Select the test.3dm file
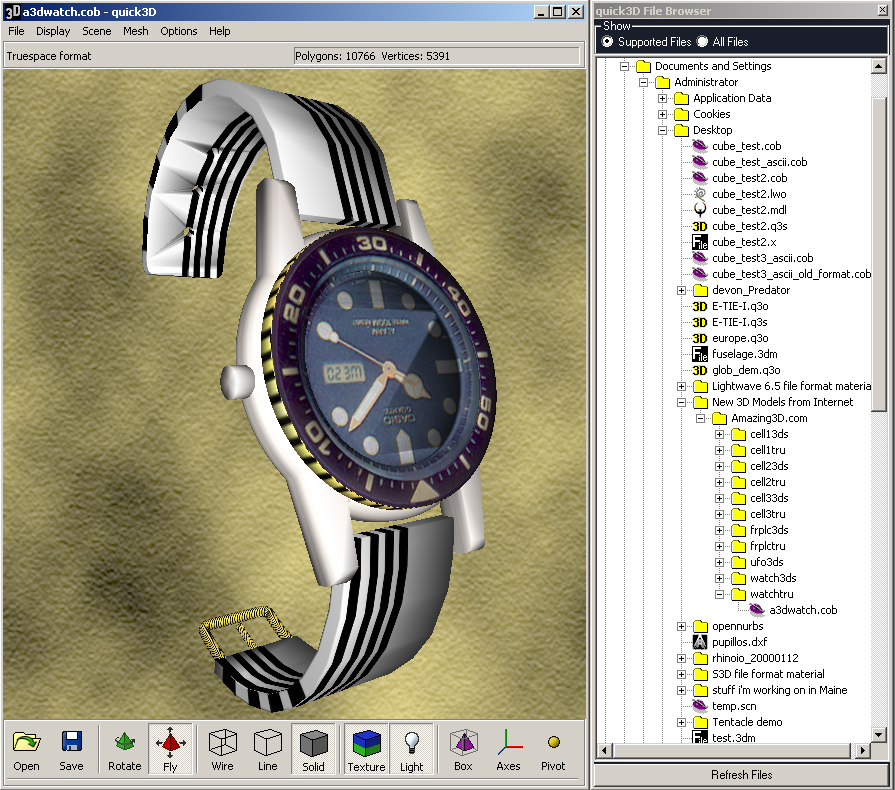This screenshot has height=790, width=895. pyautogui.click(x=733, y=738)
